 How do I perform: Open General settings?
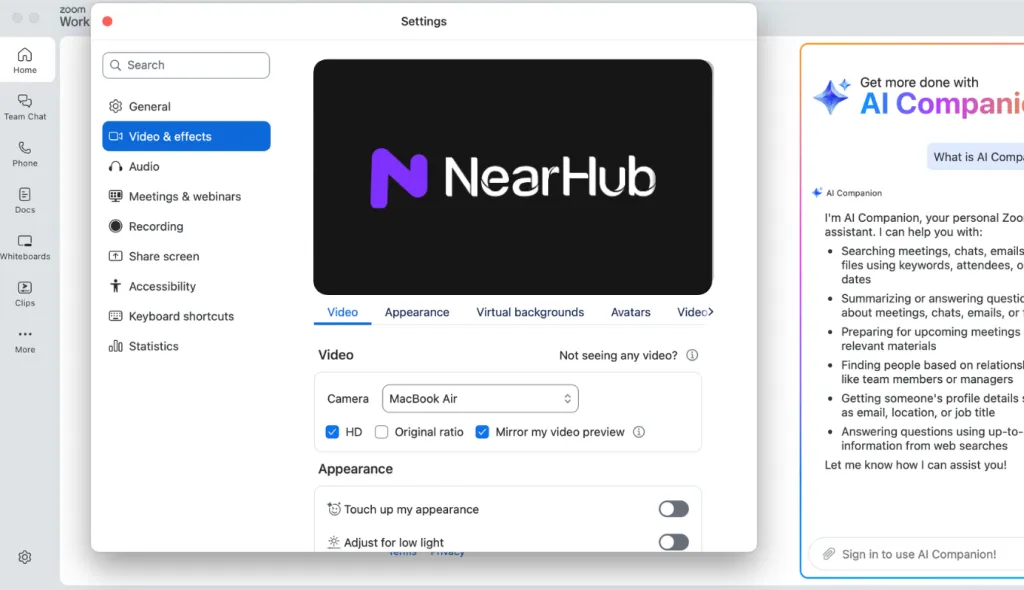tap(186, 107)
